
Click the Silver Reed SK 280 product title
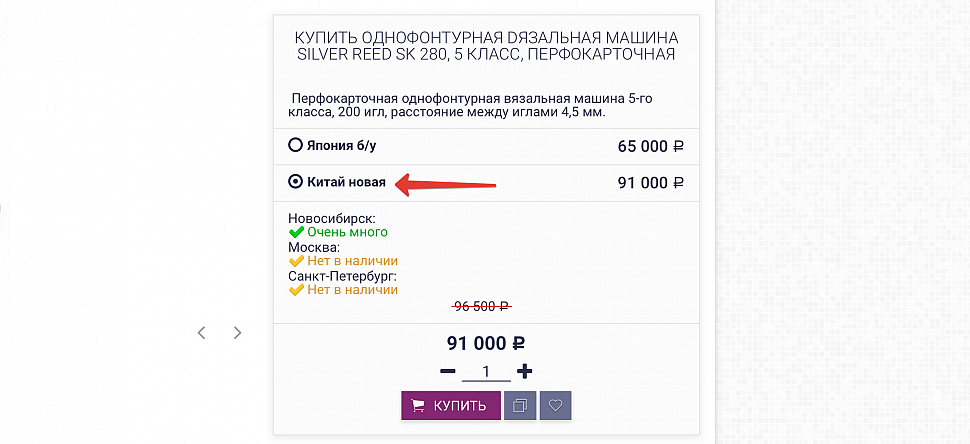click(486, 46)
